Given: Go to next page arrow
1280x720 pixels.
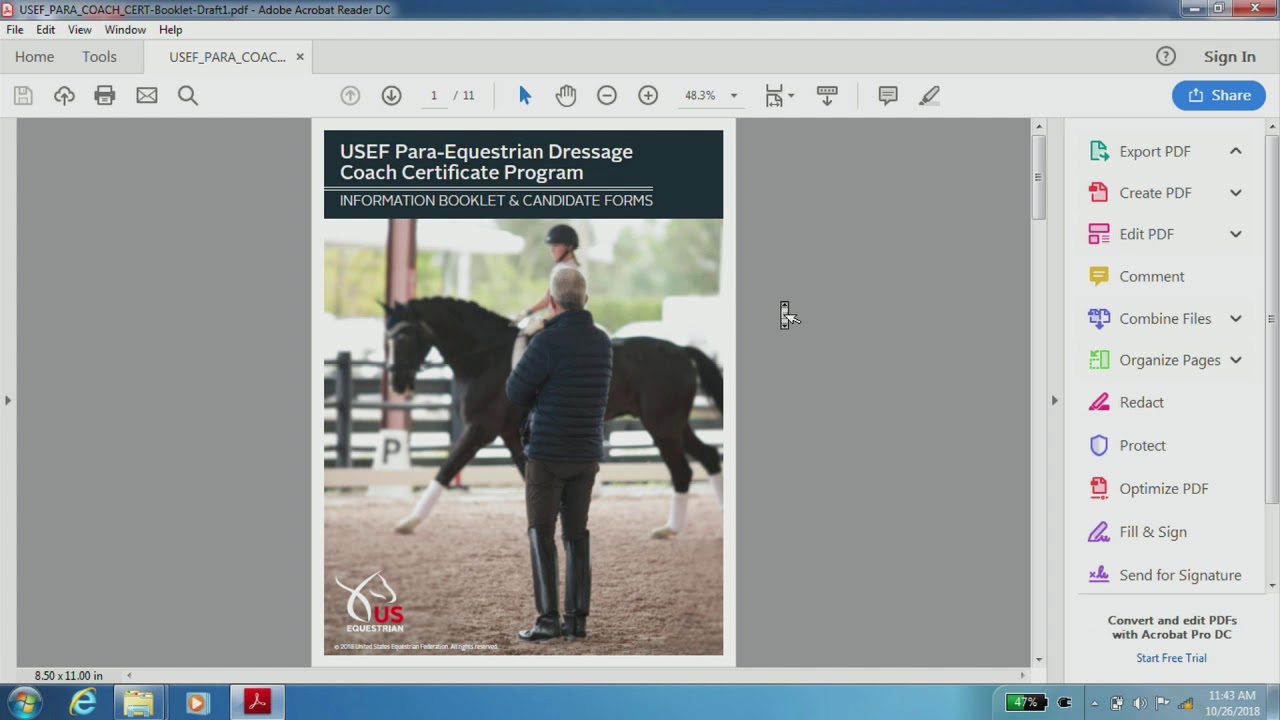Looking at the screenshot, I should 391,95.
